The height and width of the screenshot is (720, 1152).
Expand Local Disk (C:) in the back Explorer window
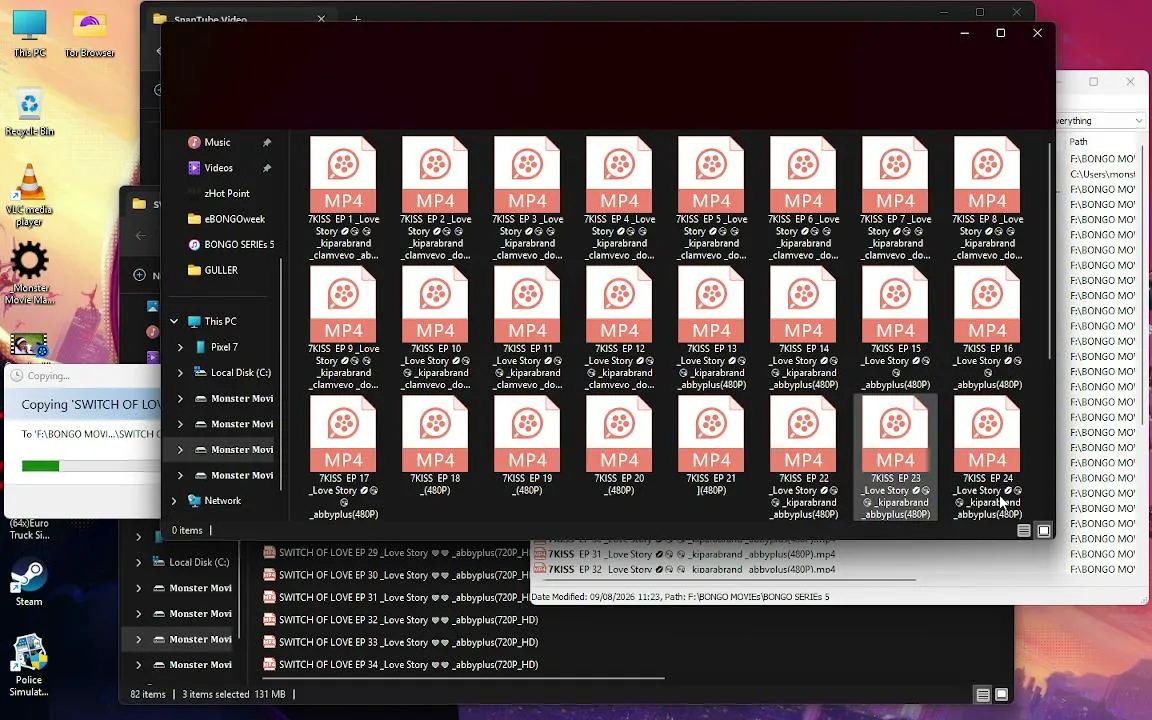pos(138,563)
